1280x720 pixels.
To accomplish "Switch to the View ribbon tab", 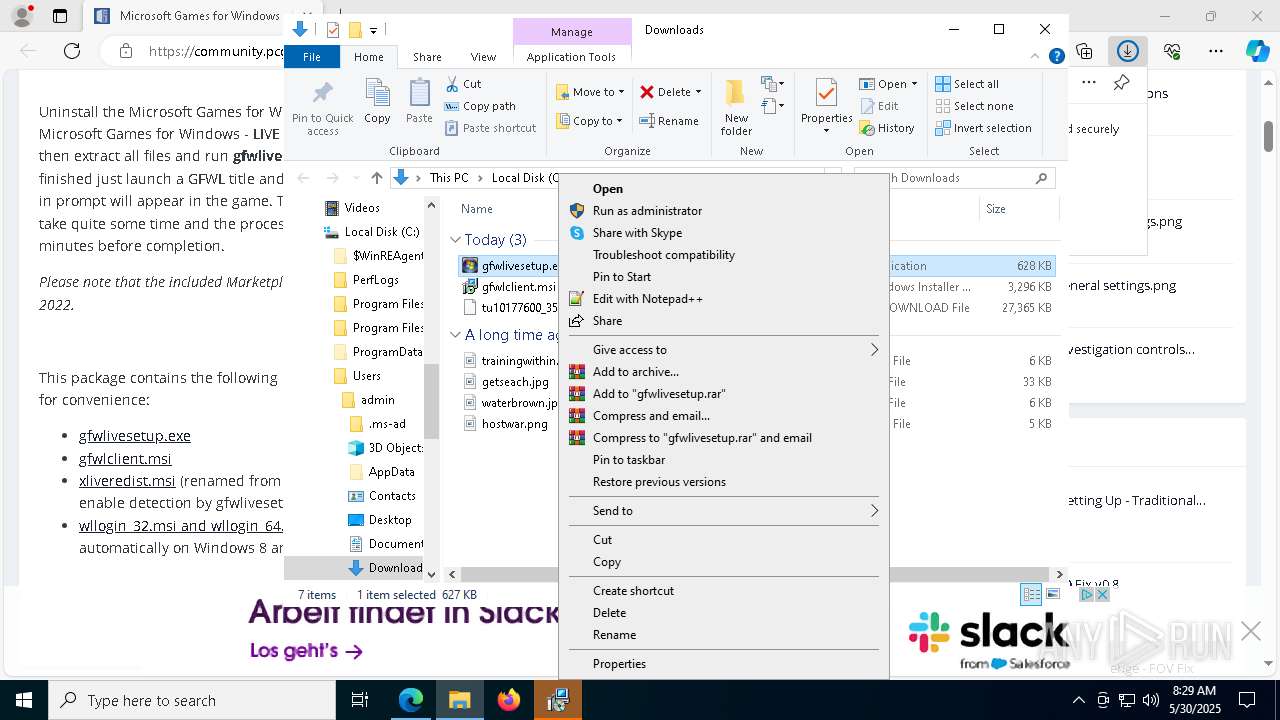I will [483, 57].
